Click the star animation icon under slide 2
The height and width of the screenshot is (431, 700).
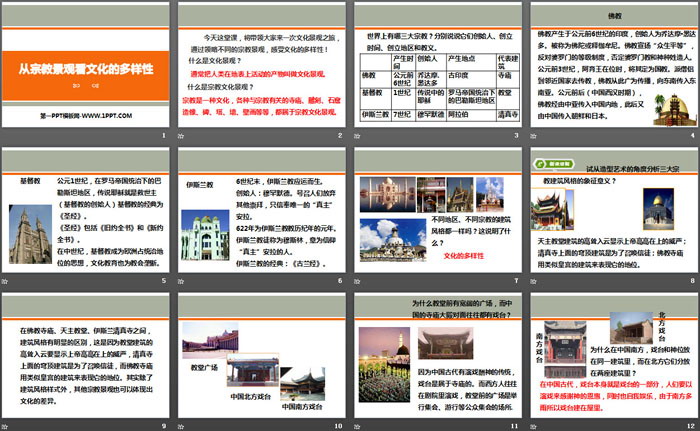[x=182, y=135]
